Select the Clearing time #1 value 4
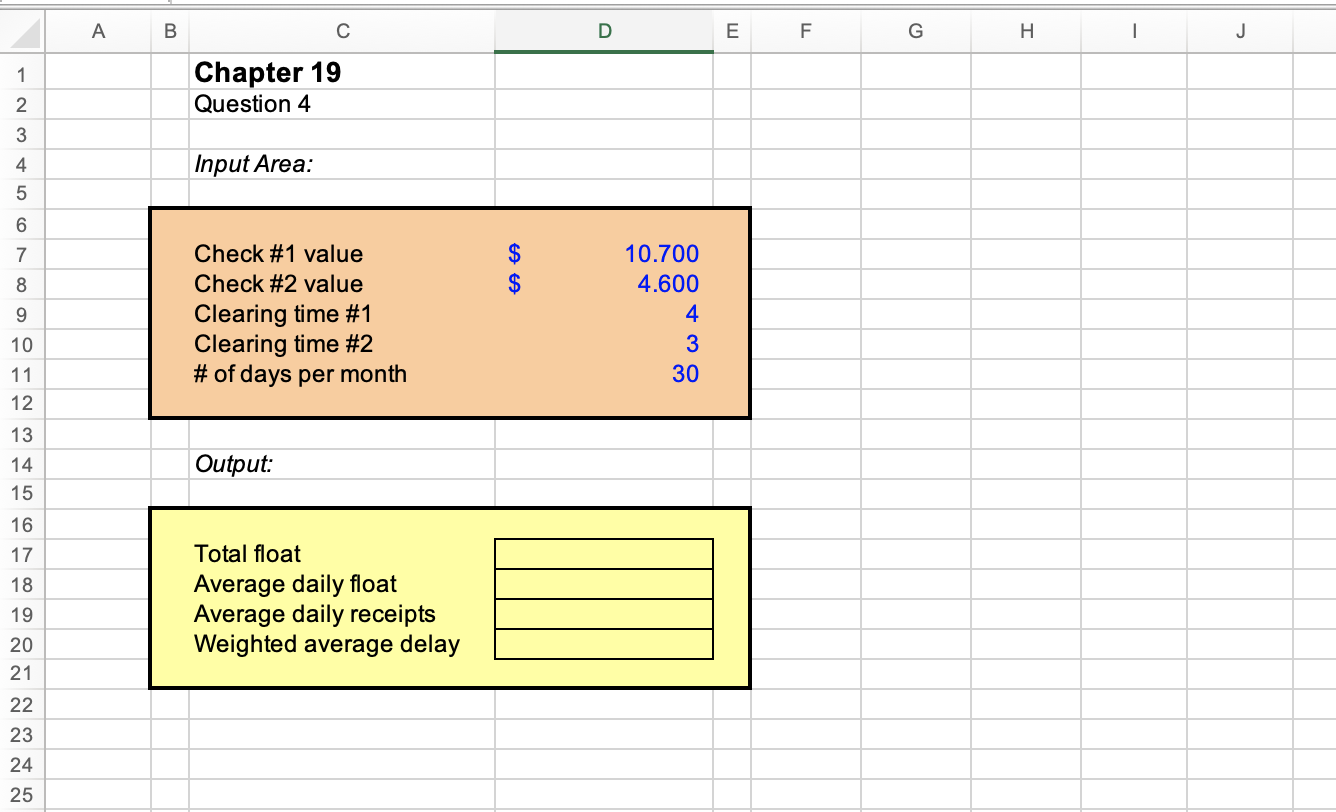Image resolution: width=1336 pixels, height=812 pixels. 604,314
